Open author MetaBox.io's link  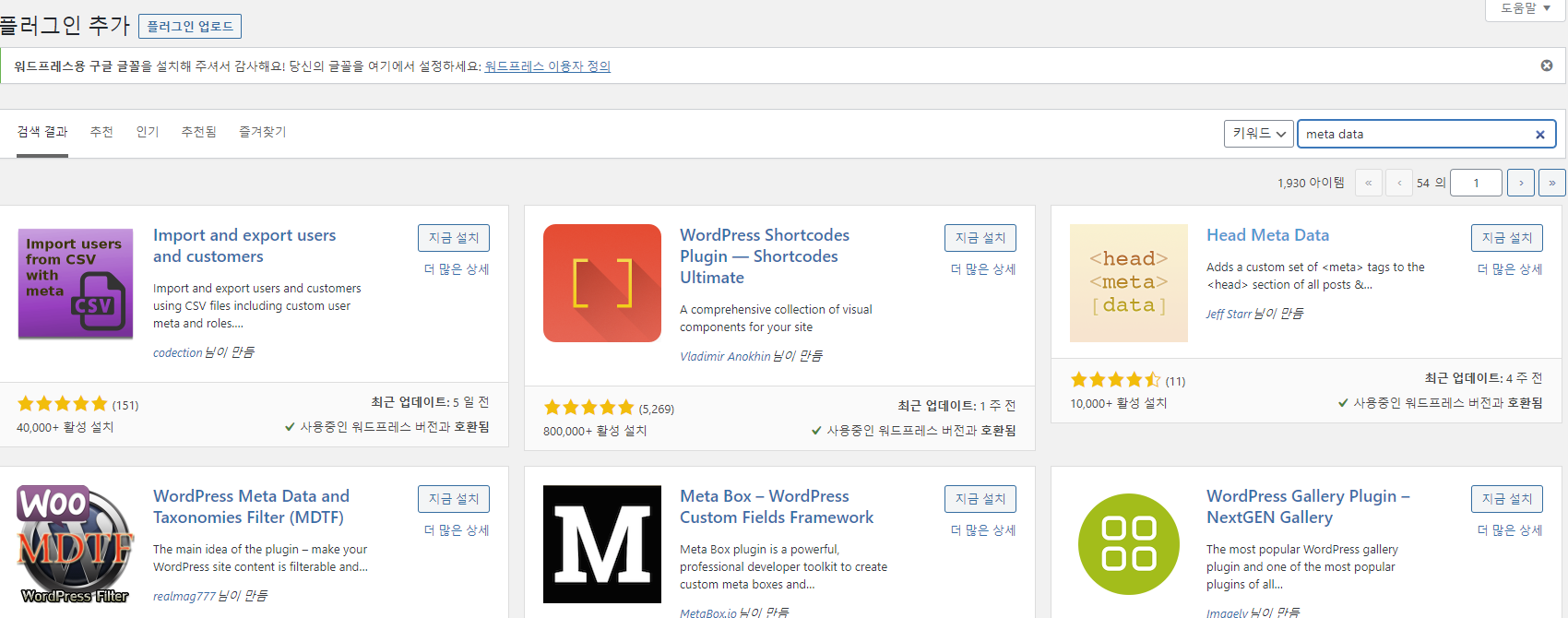(x=708, y=612)
